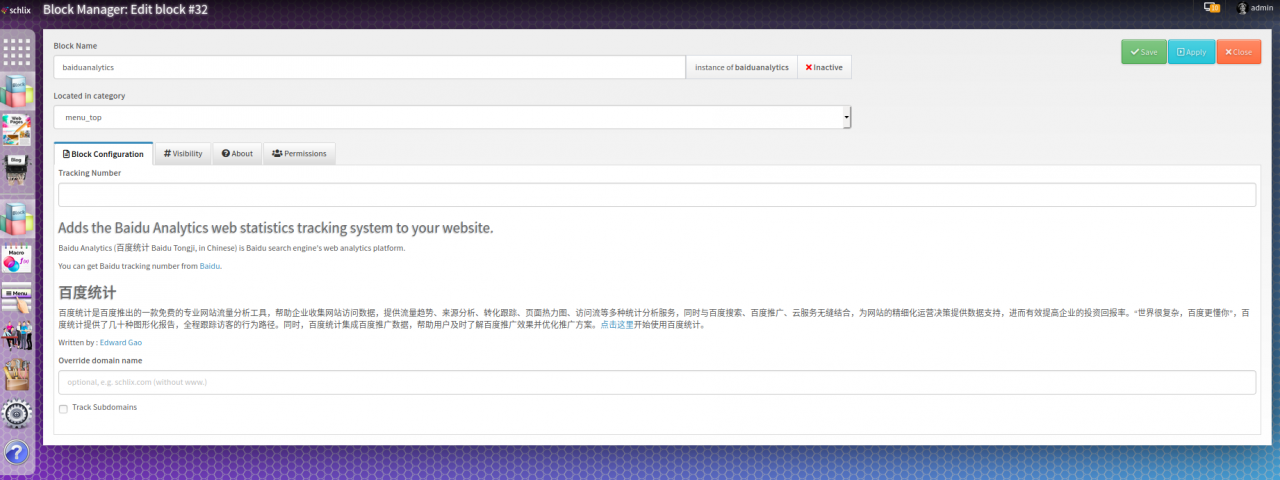Click the Track Subdomains label text

(x=104, y=408)
